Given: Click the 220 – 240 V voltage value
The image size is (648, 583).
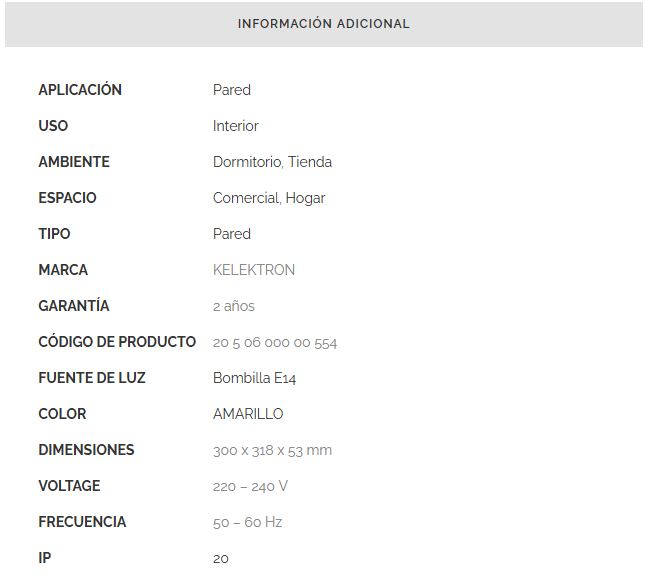Looking at the screenshot, I should click(x=250, y=486).
